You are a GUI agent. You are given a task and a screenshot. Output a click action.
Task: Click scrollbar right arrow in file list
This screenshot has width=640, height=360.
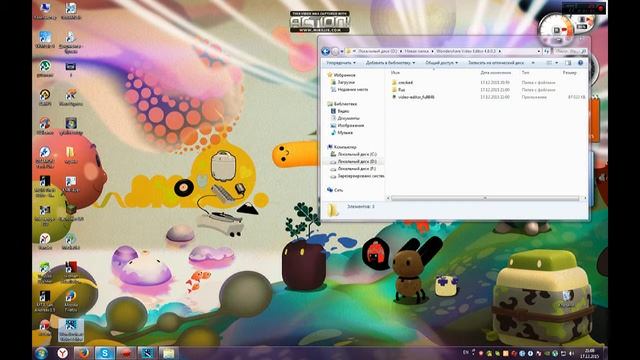[584, 198]
